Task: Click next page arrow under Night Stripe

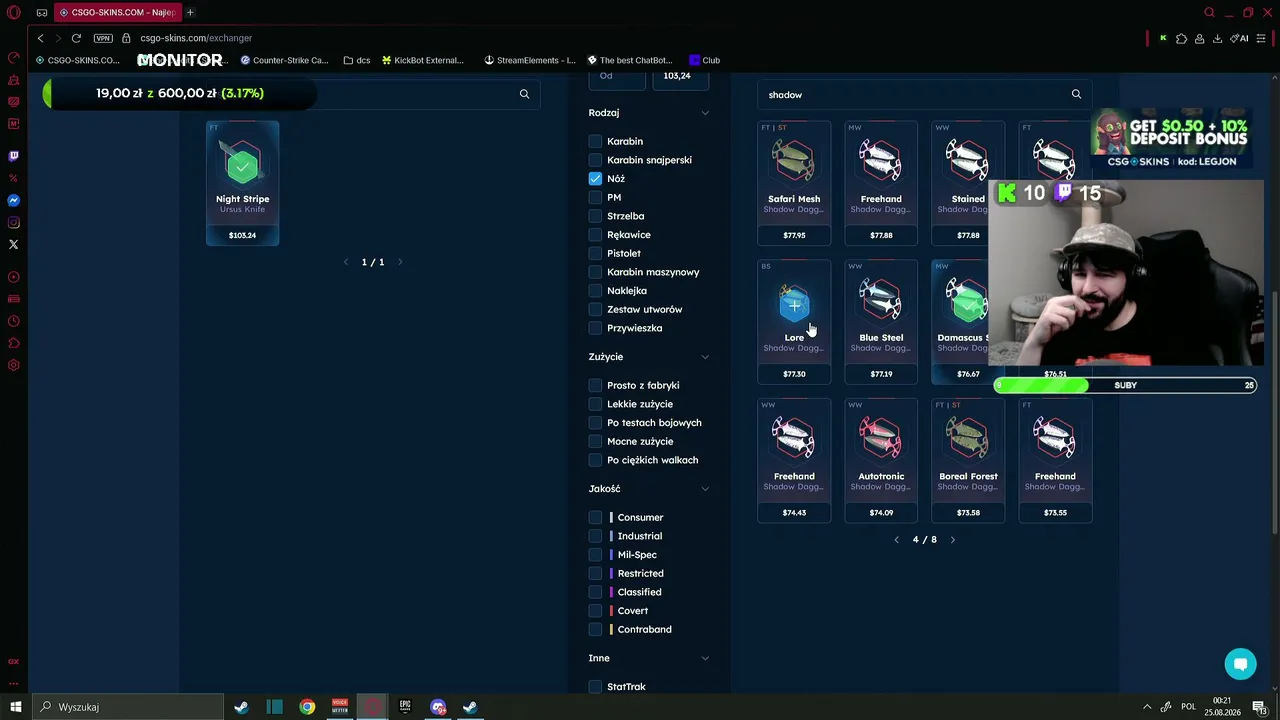Action: 400,262
